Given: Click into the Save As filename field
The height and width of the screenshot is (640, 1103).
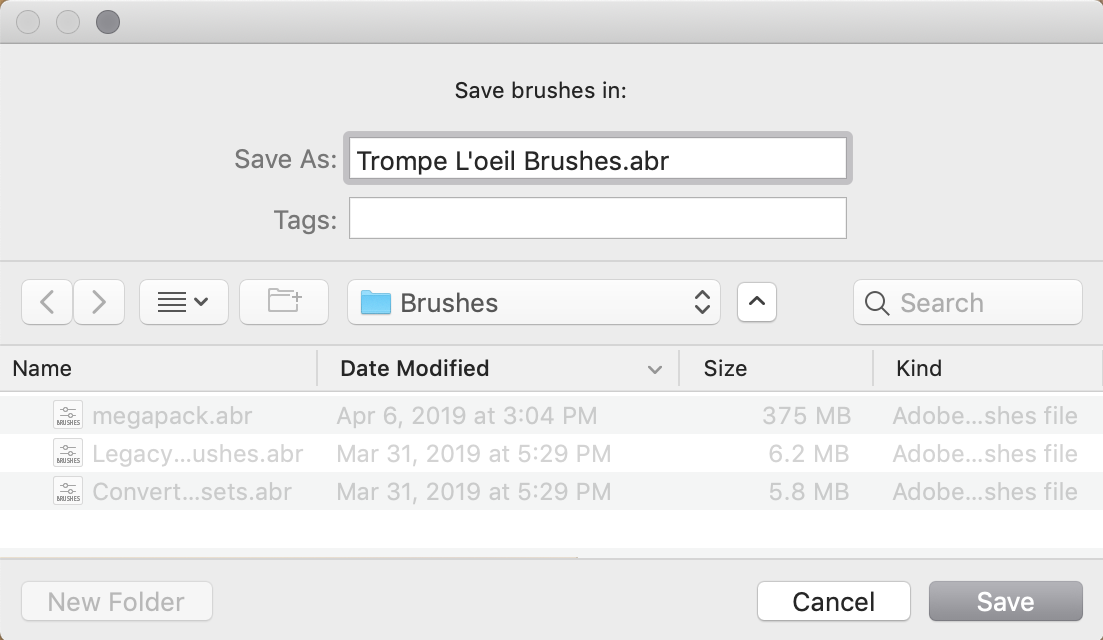Looking at the screenshot, I should (x=598, y=159).
